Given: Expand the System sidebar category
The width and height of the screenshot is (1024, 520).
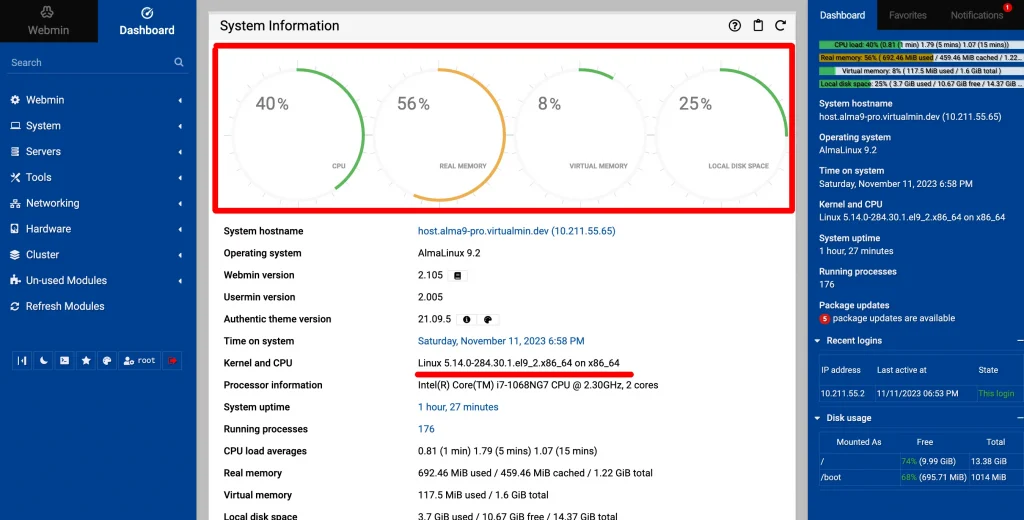Looking at the screenshot, I should [x=97, y=125].
